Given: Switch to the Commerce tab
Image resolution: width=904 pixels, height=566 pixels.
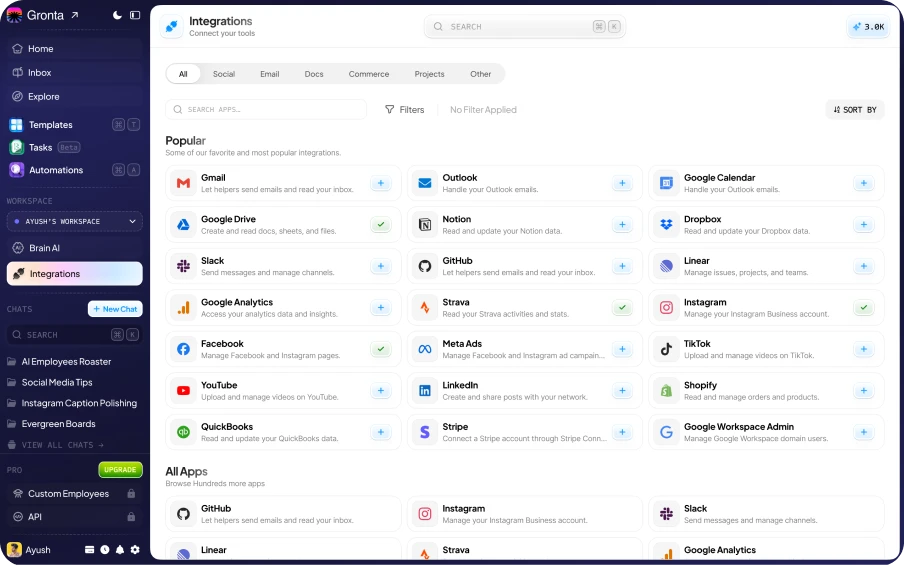Looking at the screenshot, I should (x=369, y=74).
